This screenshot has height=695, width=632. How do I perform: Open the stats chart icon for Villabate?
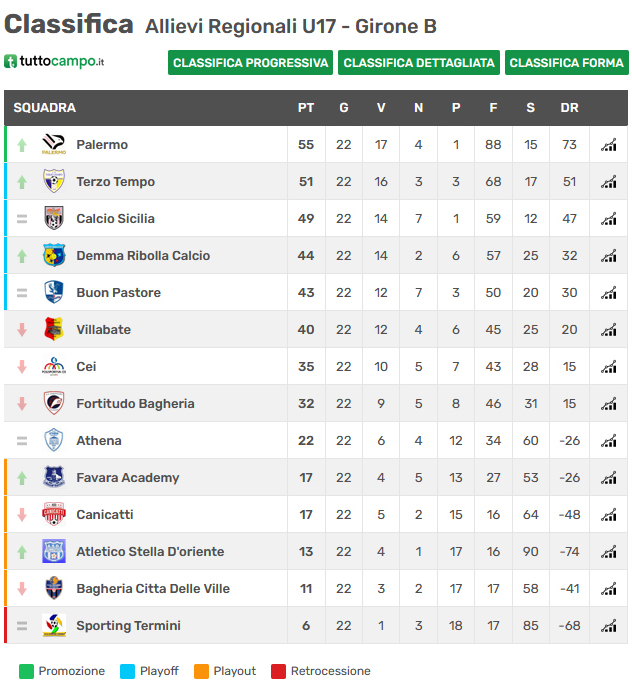[x=609, y=330]
